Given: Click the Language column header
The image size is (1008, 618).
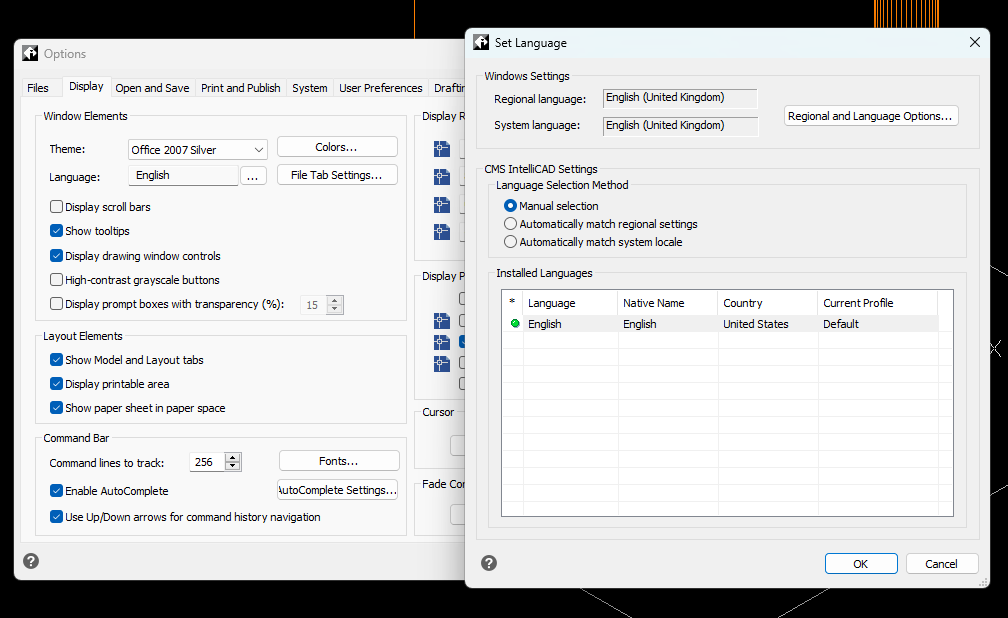Looking at the screenshot, I should [570, 303].
